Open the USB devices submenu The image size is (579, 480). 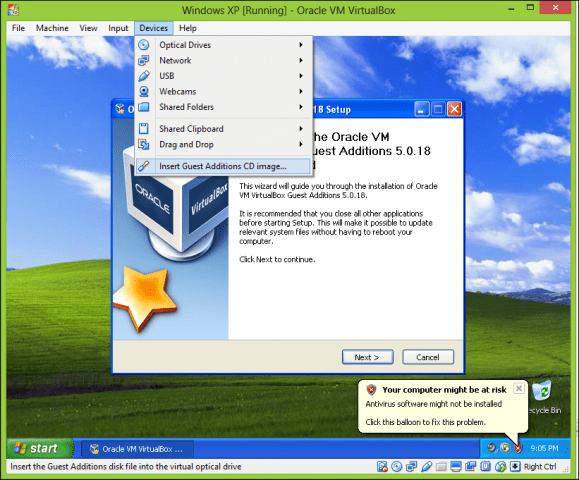[x=223, y=76]
